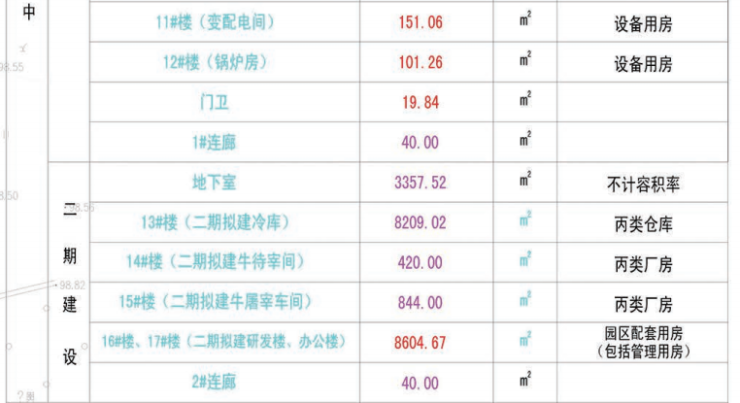Click the 1#连廊 row label
Image resolution: width=740 pixels, height=403 pixels.
pos(215,141)
